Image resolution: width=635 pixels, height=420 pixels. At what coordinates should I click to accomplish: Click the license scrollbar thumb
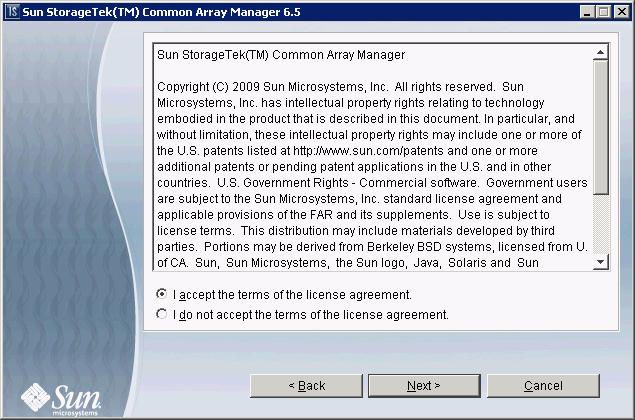click(601, 127)
